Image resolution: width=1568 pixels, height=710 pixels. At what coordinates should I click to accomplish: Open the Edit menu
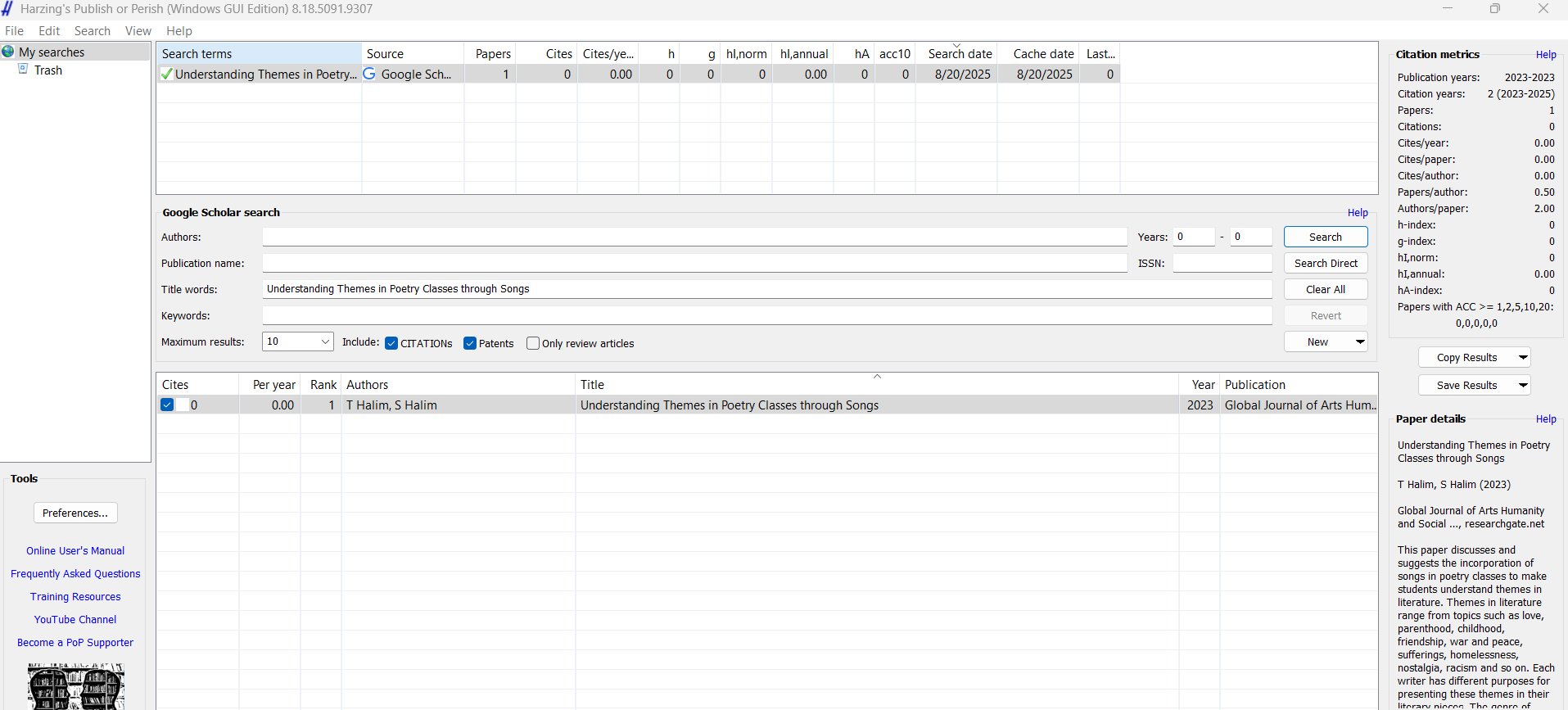point(49,31)
